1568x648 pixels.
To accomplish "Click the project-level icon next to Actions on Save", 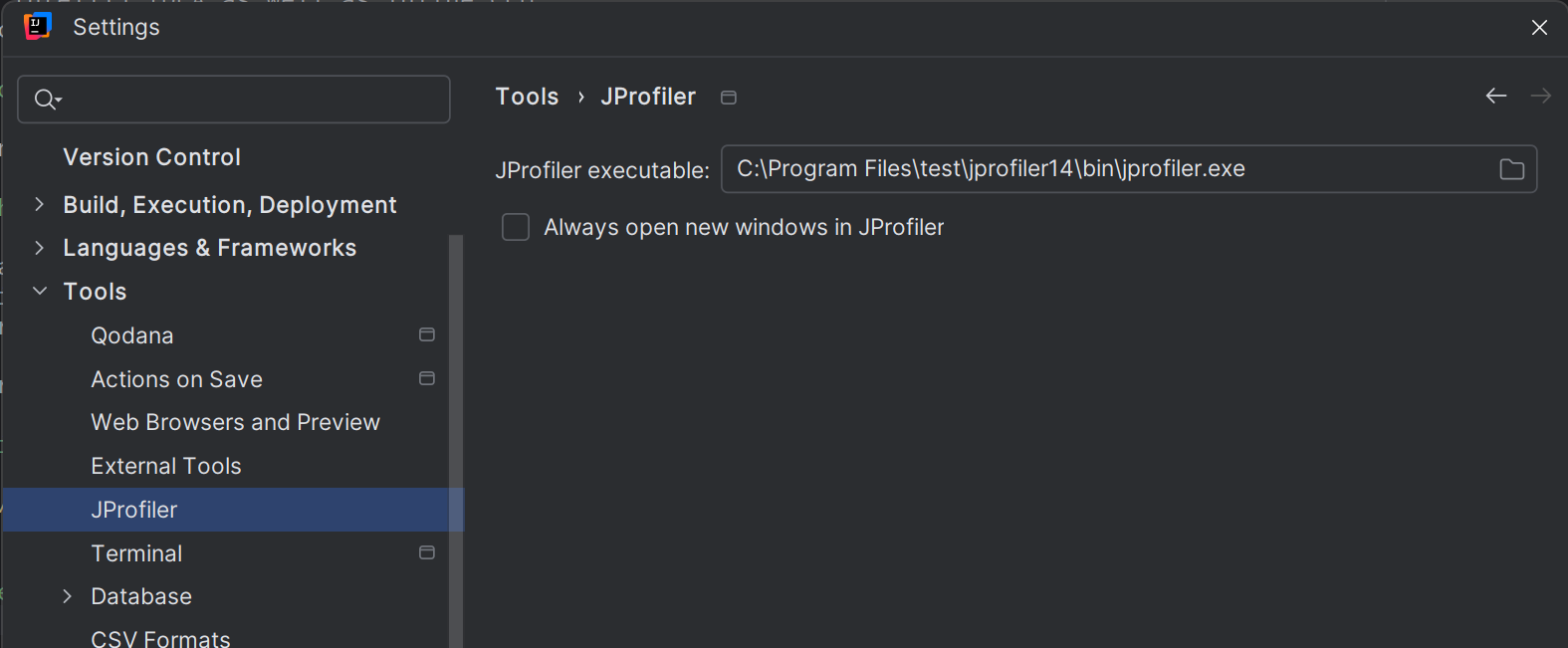I will [x=427, y=378].
